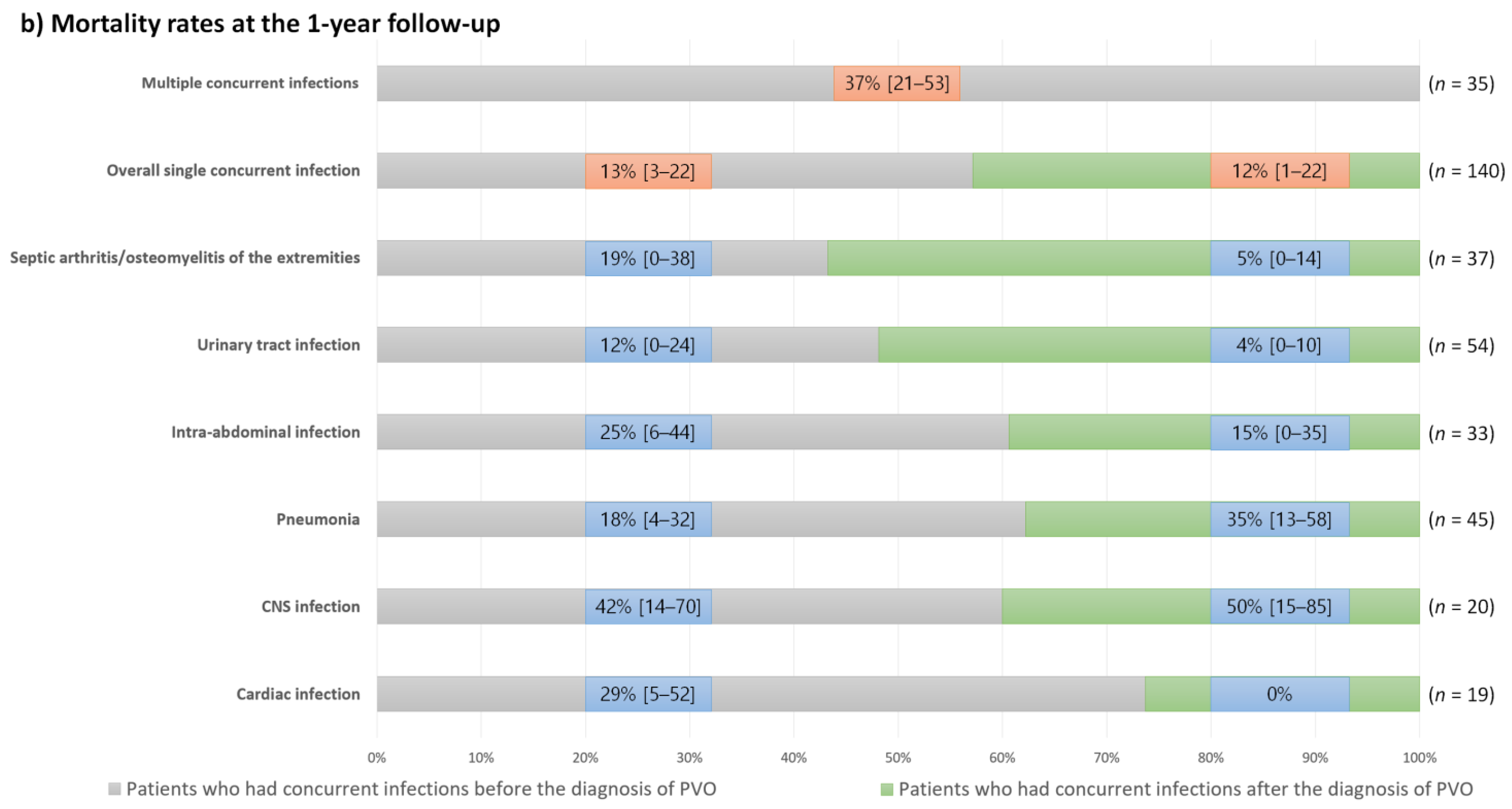This screenshot has height=809, width=1512.
Task: Click the 35% [13–58] Pneumonia data label
Action: [1279, 519]
